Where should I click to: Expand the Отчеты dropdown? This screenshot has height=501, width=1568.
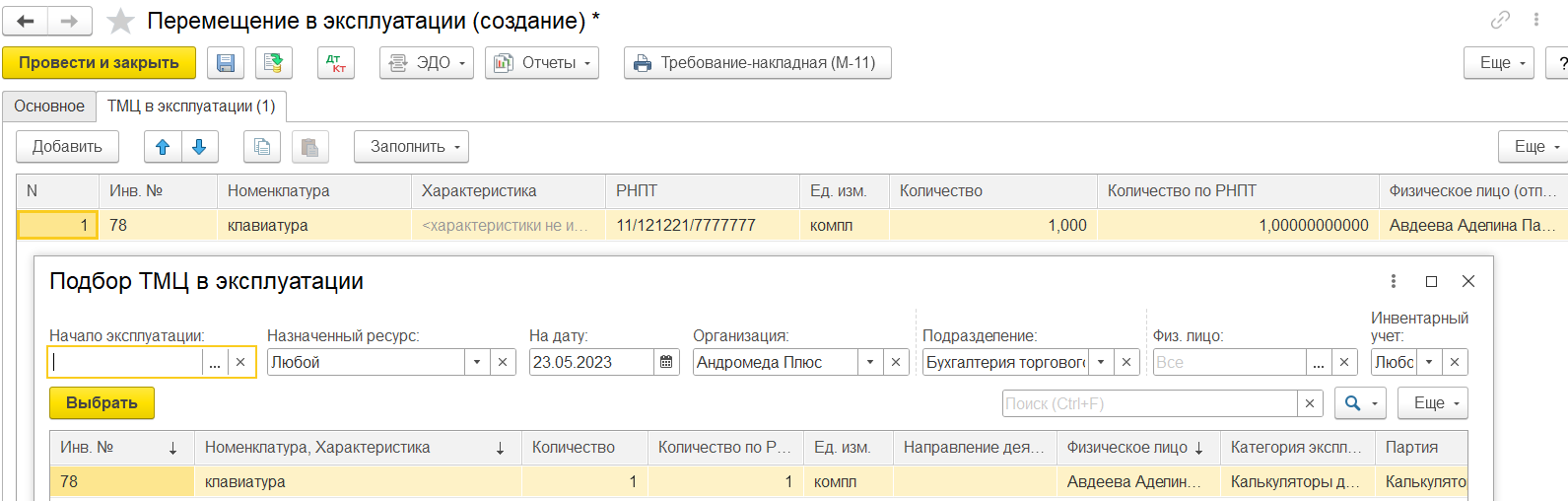point(541,63)
